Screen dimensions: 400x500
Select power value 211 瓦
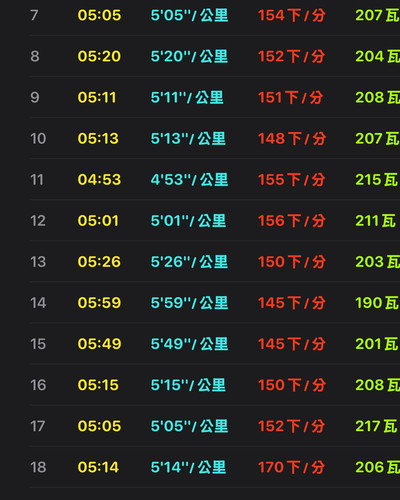pyautogui.click(x=376, y=221)
